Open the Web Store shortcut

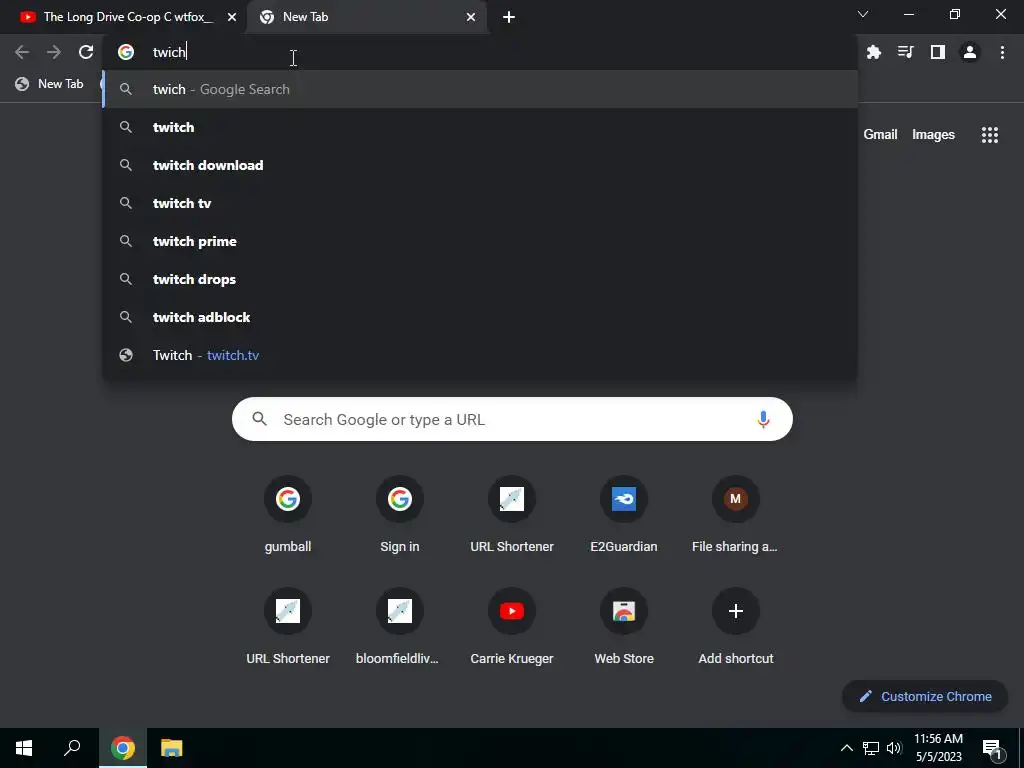[624, 627]
